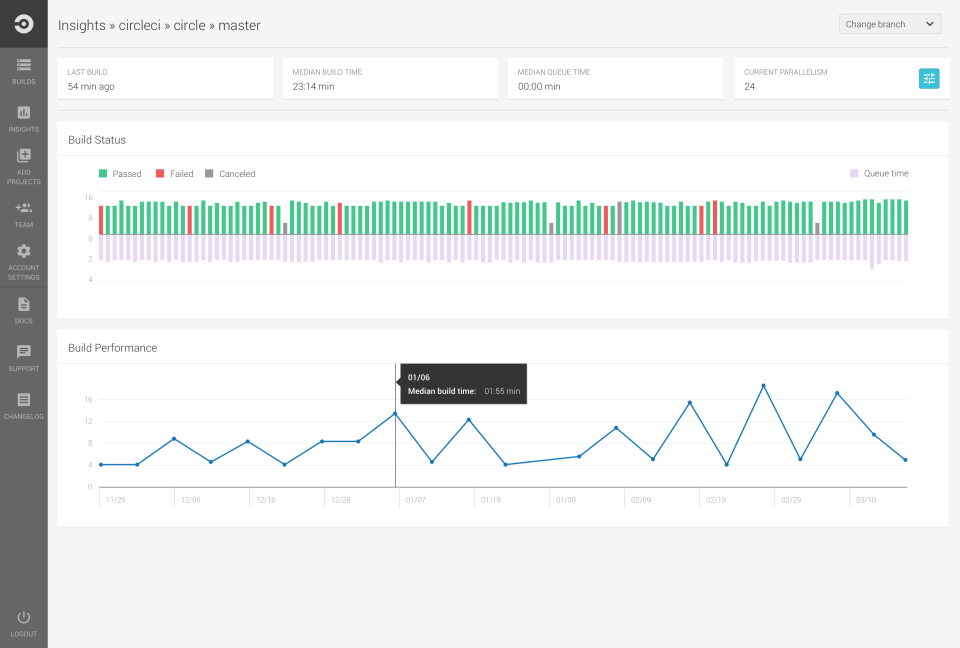Click the Logout button at bottom
Viewport: 960px width, 648px height.
pyautogui.click(x=23, y=622)
